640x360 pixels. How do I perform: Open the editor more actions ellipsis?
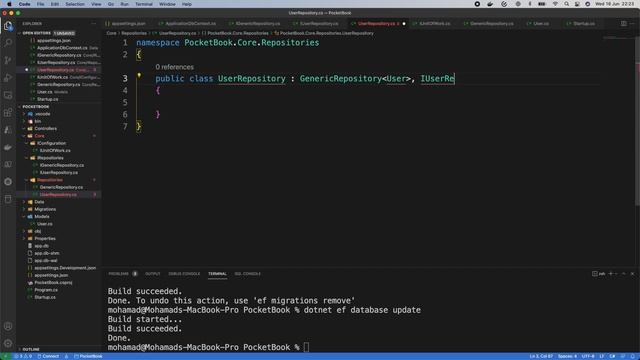tap(632, 24)
